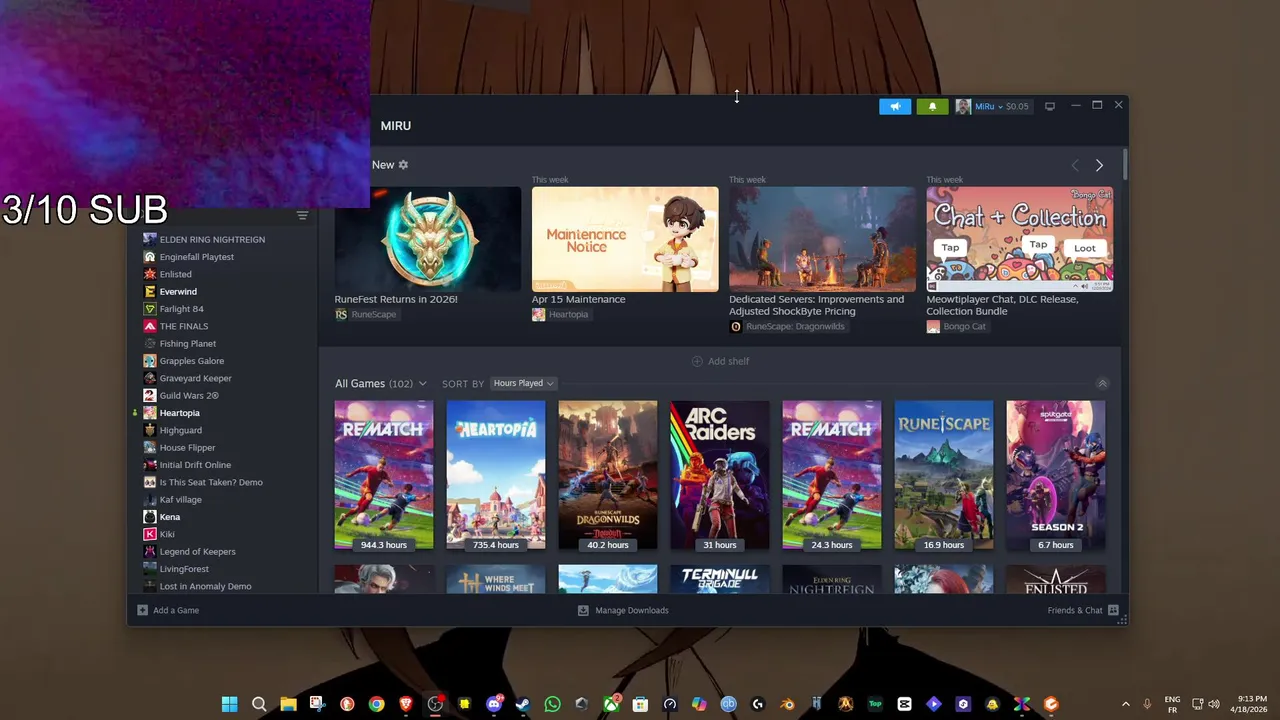Open Google Chrome from the taskbar
Screen dimensions: 1280x720
coord(376,704)
